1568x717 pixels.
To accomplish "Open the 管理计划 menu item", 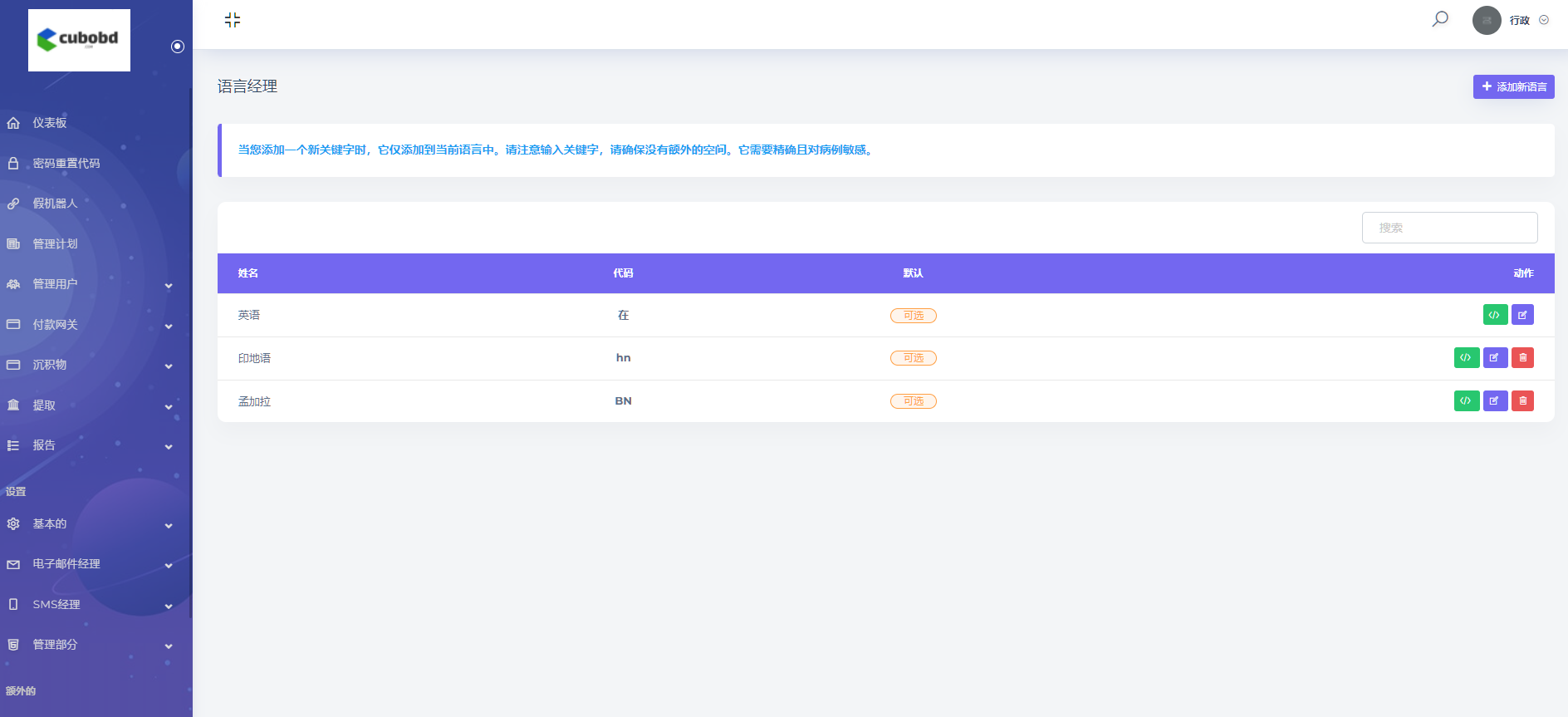I will pyautogui.click(x=55, y=244).
